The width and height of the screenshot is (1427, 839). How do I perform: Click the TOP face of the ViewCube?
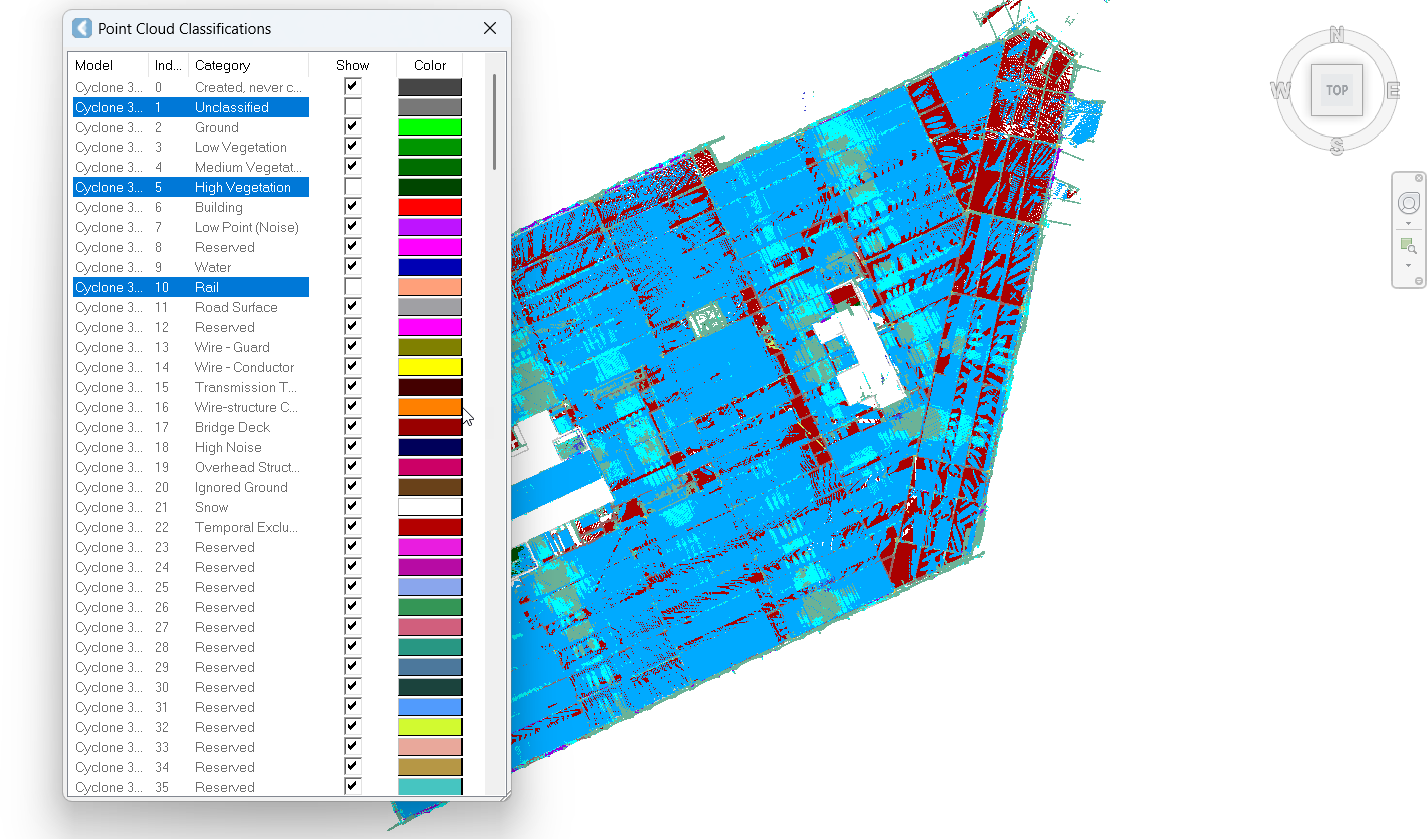tap(1336, 90)
